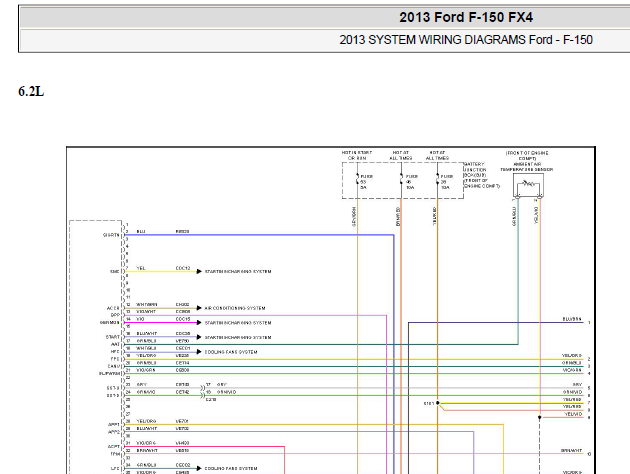This screenshot has height=474, width=630.
Task: Open the Cooling Fans System reference near pin 18
Action: 231,352
